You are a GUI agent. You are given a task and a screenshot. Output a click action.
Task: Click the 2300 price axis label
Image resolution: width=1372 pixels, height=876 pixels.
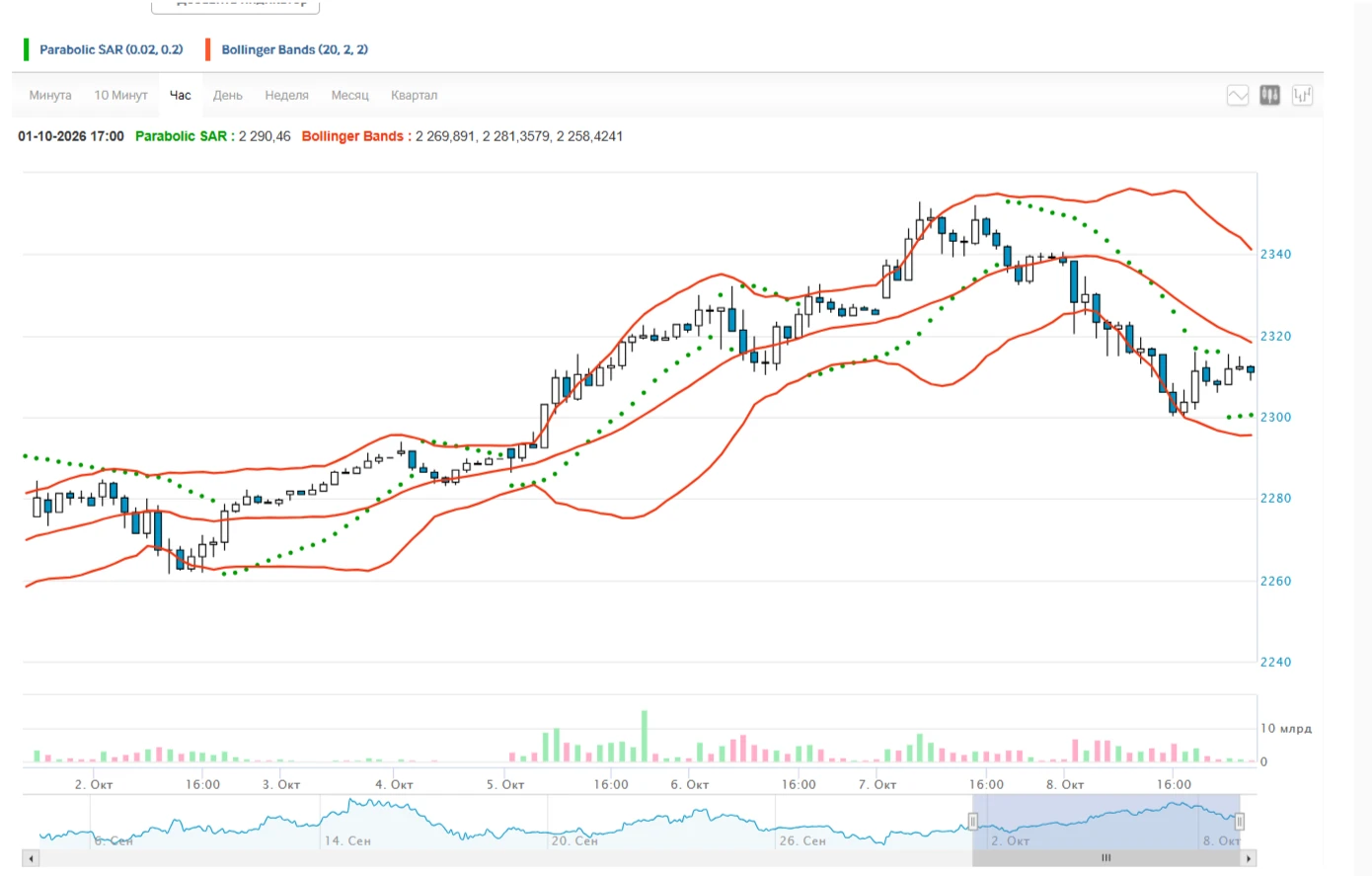[x=1275, y=417]
